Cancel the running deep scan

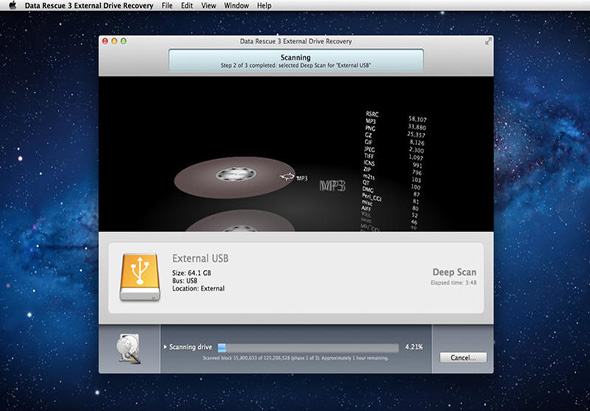(x=463, y=357)
